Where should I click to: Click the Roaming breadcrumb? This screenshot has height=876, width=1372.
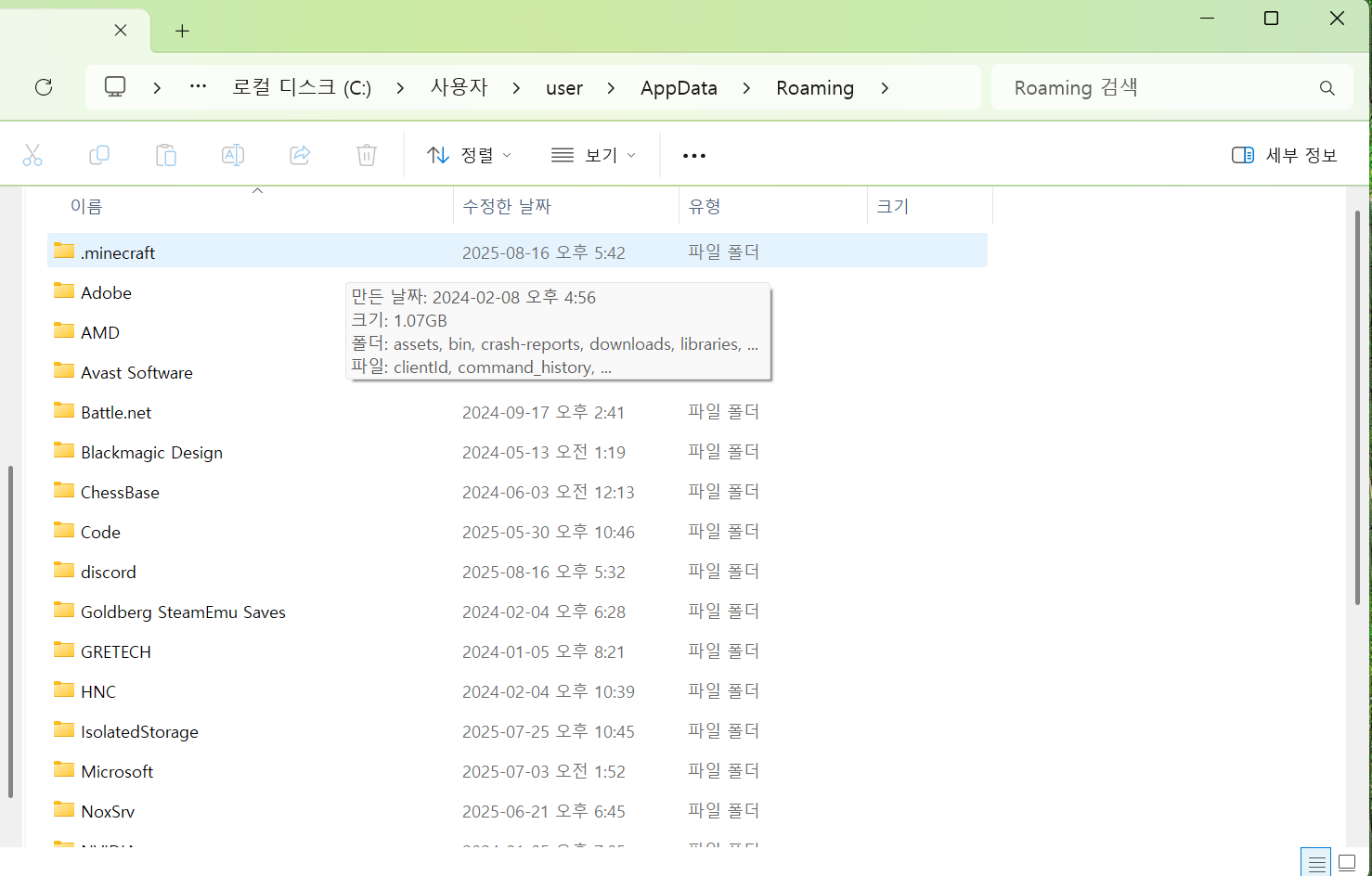815,88
